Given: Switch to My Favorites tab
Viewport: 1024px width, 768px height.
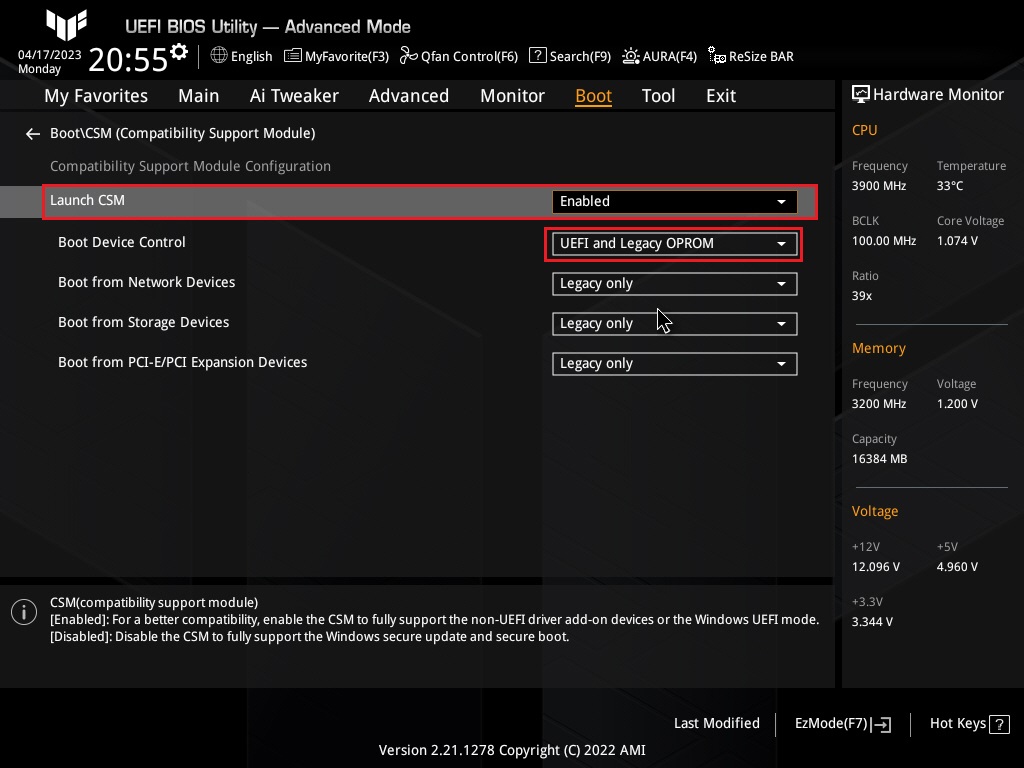Looking at the screenshot, I should 96,96.
